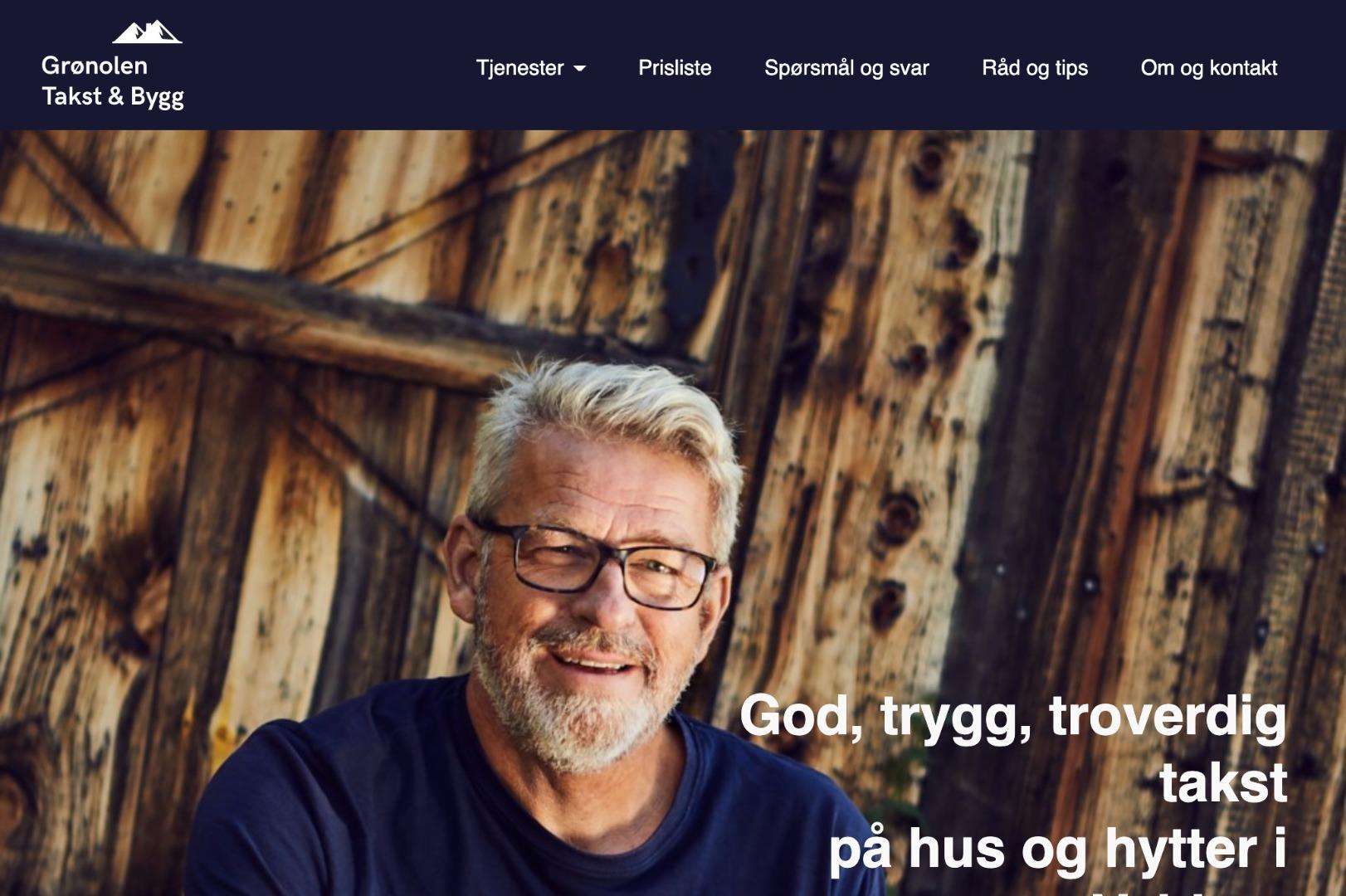Screen dimensions: 1346x896
Task: Click the 'på hus og hytter i' text line
Action: [x=1058, y=850]
